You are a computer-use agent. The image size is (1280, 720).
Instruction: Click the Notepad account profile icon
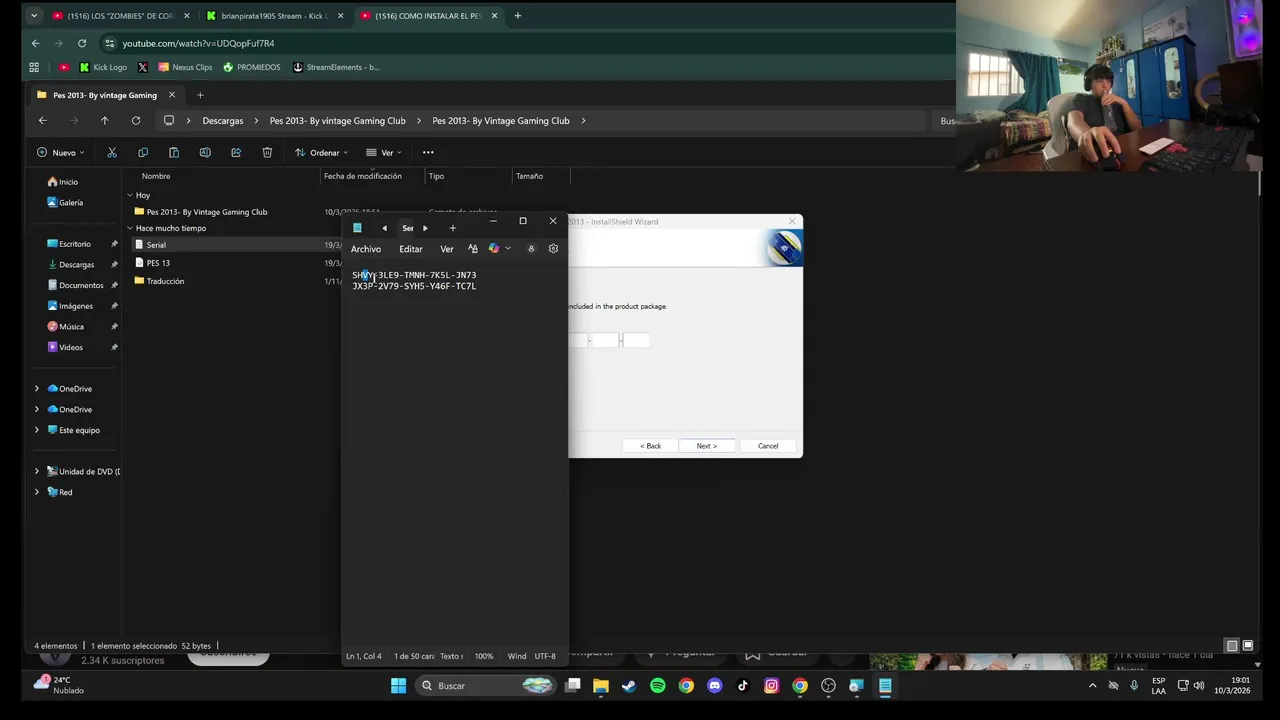pos(531,248)
